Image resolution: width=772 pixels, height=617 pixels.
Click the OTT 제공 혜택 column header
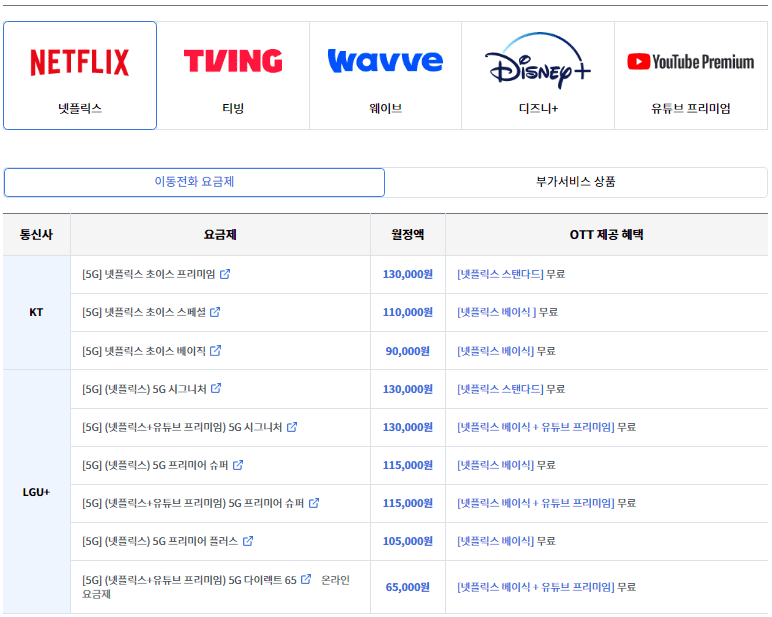click(x=607, y=234)
